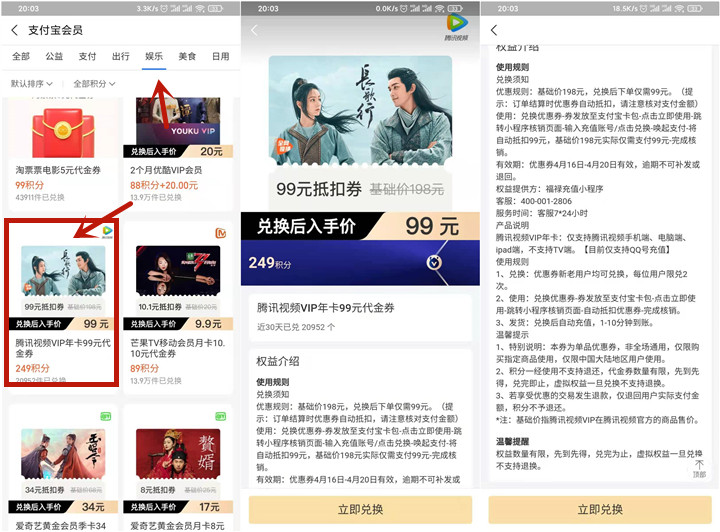
Task: Tap the 249积分 banner on coupon page
Action: [360, 263]
